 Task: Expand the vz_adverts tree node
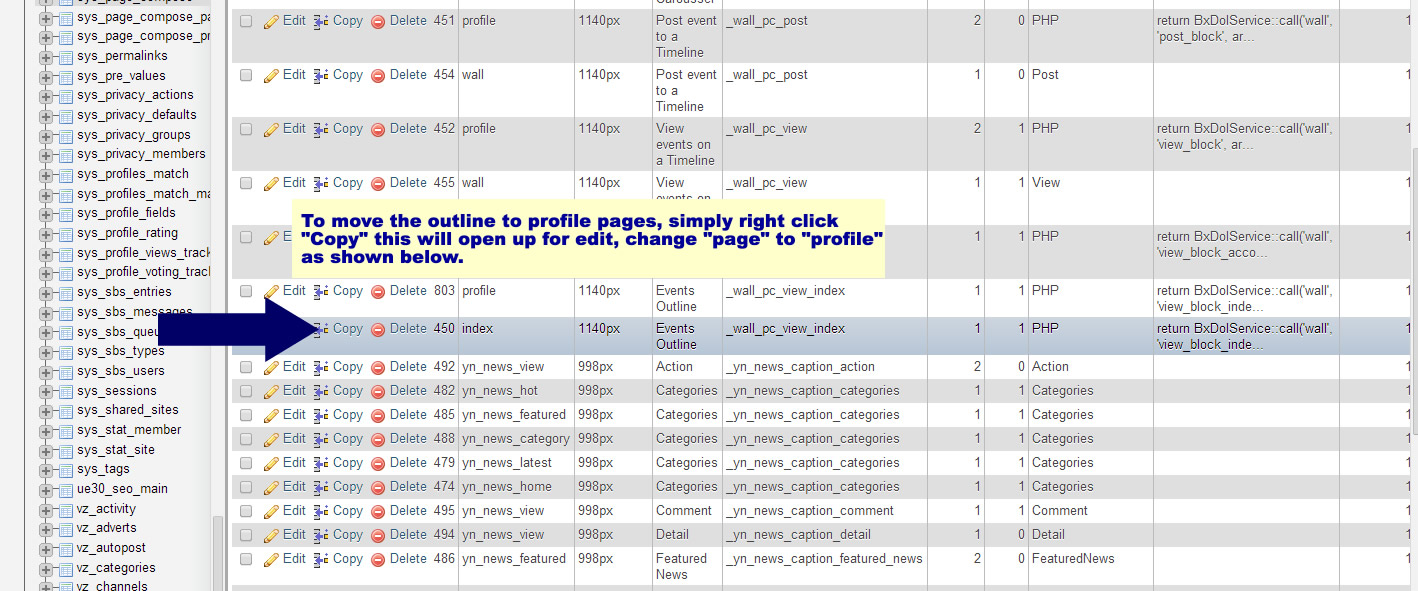coord(46,529)
